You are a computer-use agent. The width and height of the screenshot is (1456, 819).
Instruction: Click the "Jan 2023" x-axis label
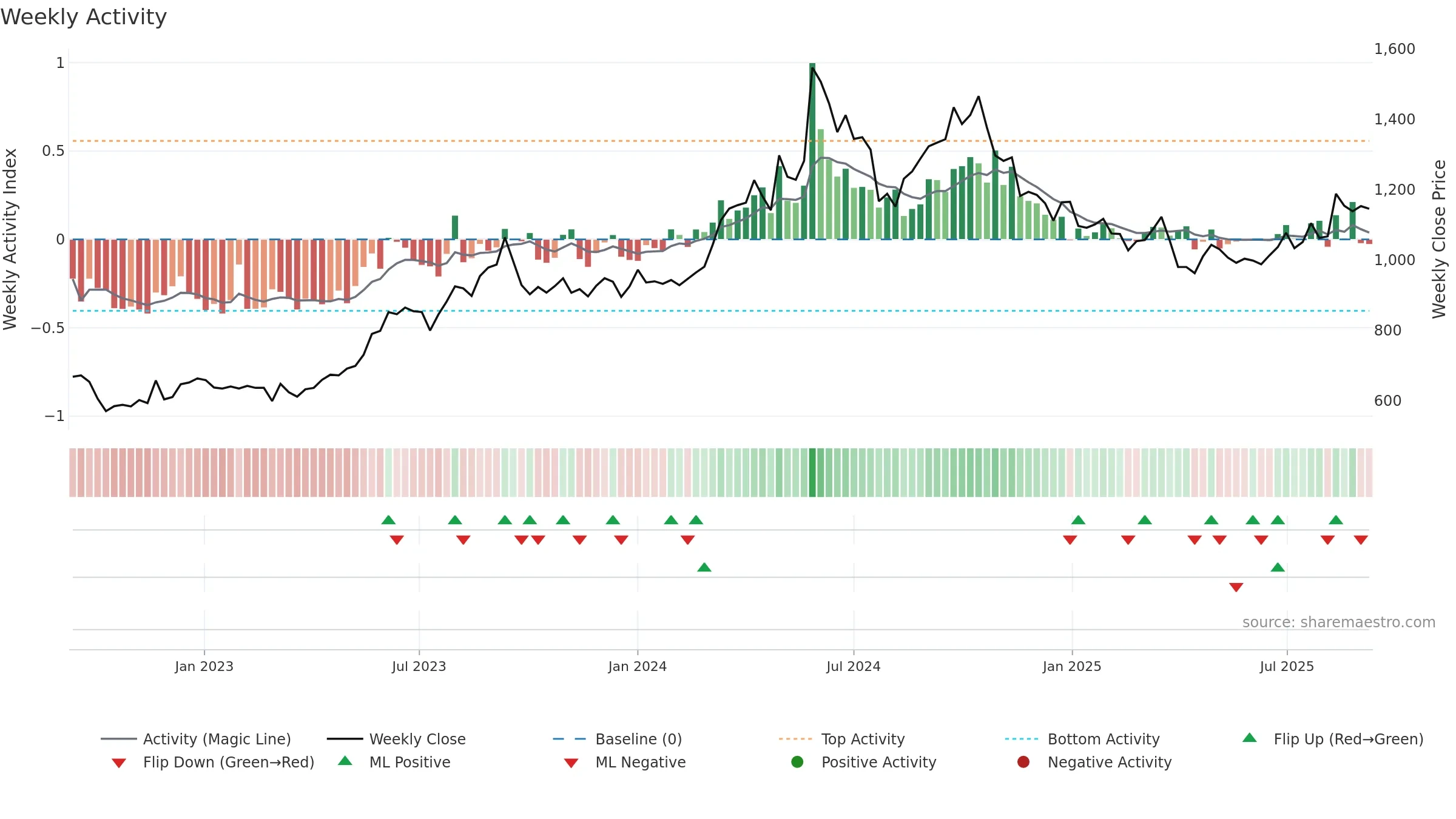204,666
